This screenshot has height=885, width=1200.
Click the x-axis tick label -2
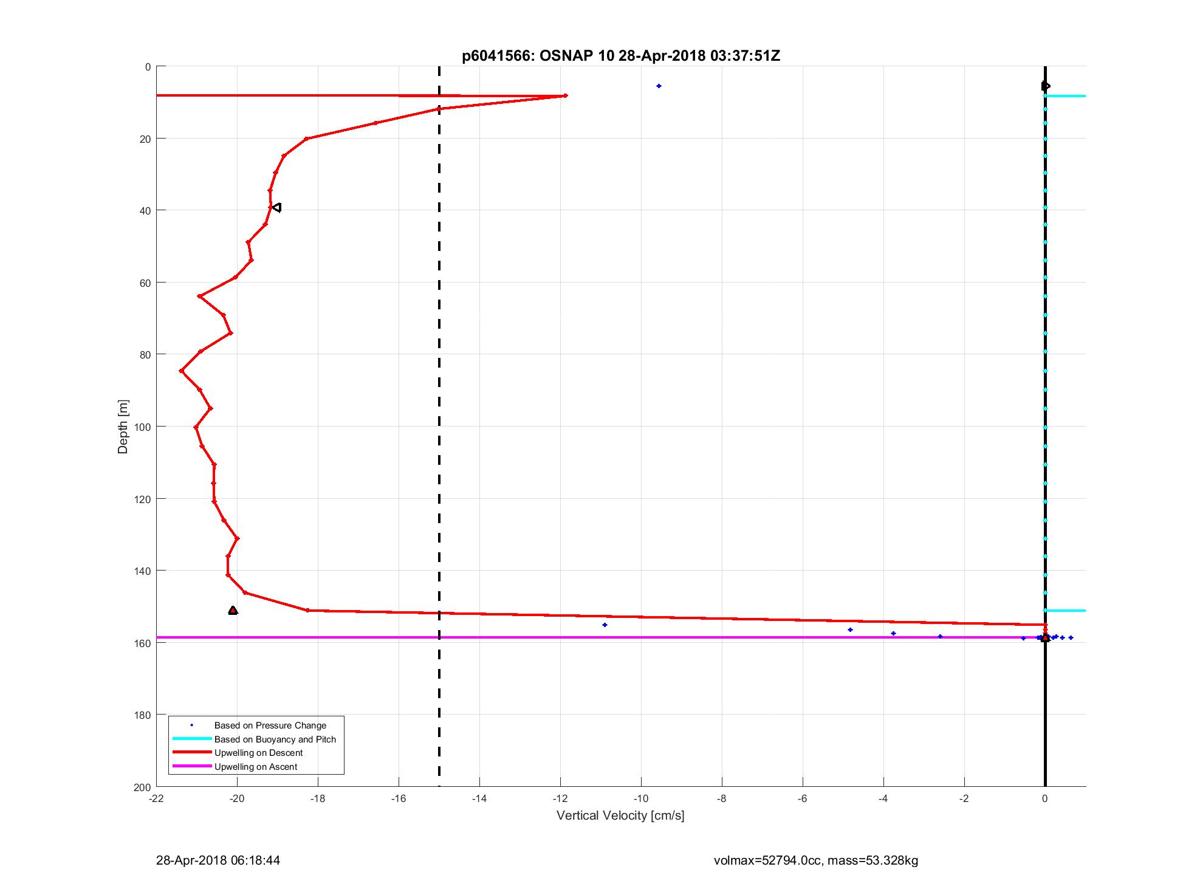click(x=964, y=799)
